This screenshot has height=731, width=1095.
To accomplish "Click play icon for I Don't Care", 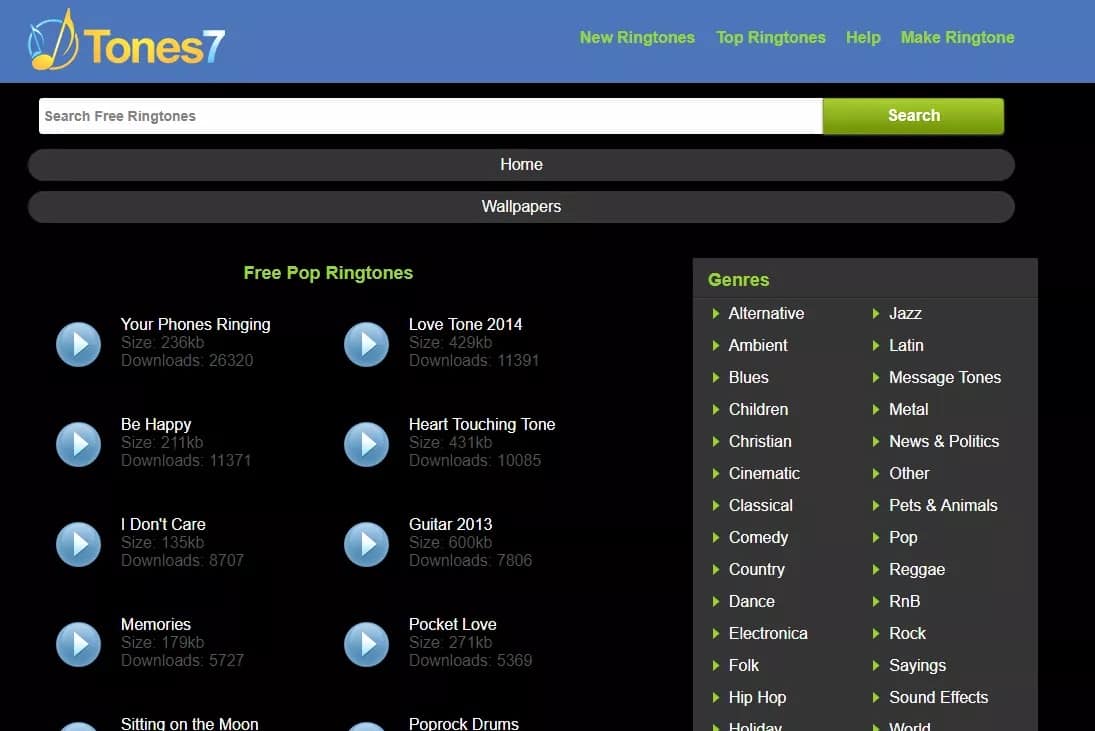I will pyautogui.click(x=78, y=544).
